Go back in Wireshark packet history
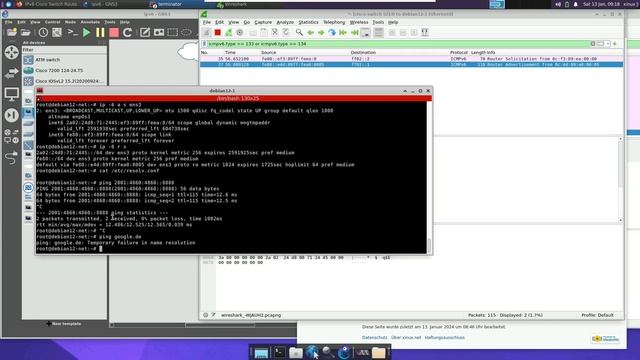 [x=310, y=32]
